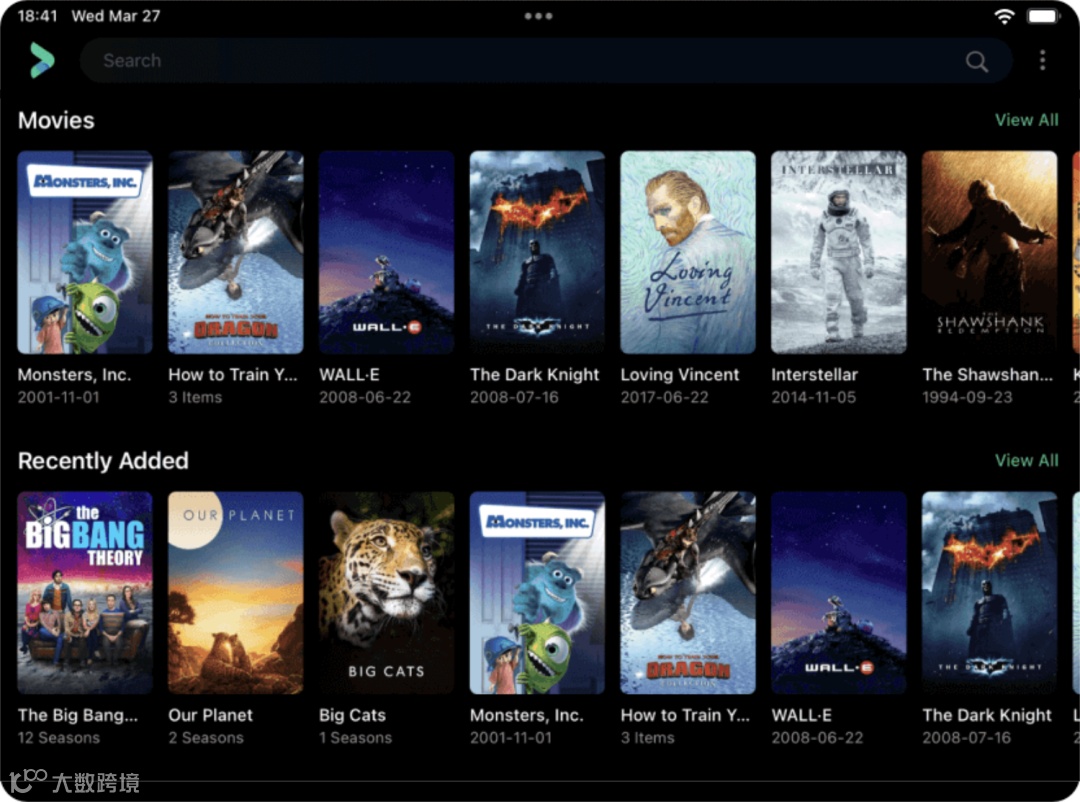Tap the three-dot multitasking indicator at top

tap(538, 16)
